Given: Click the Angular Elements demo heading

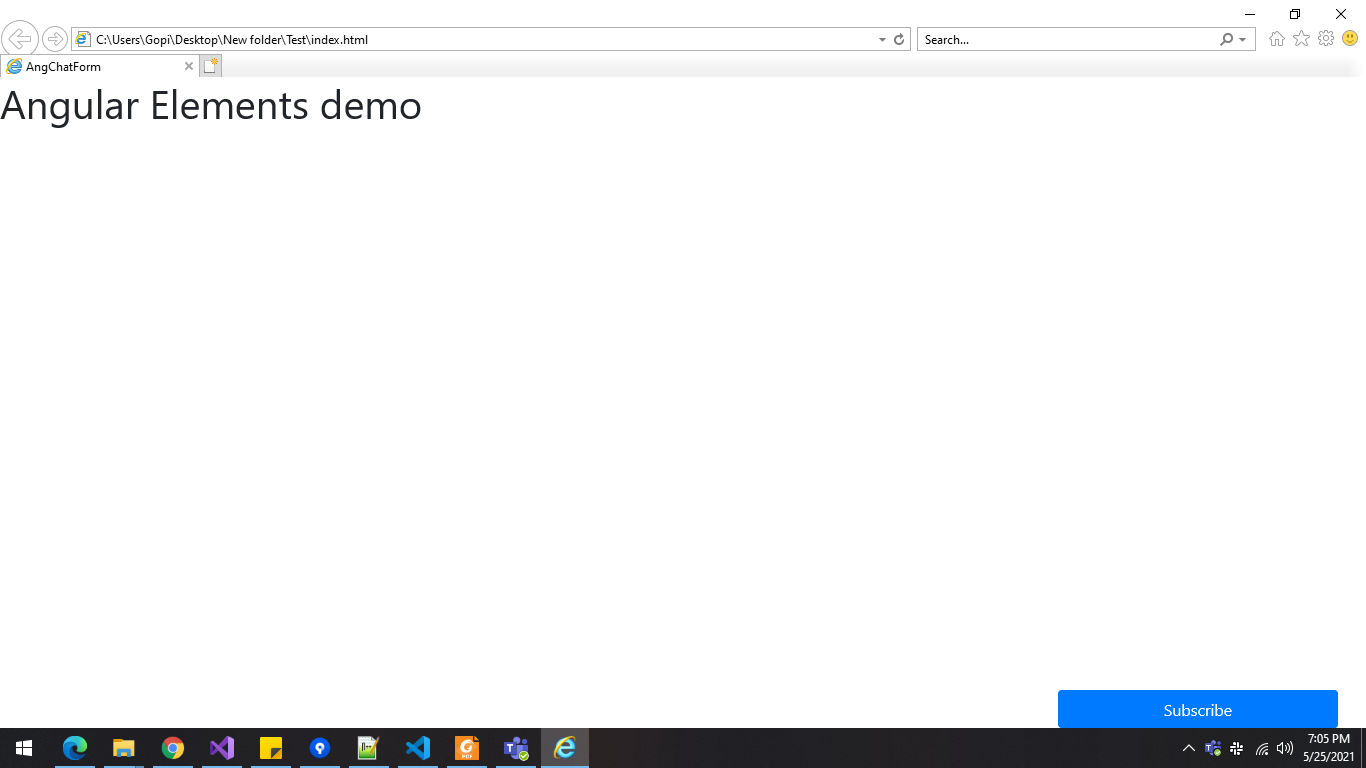Looking at the screenshot, I should (210, 105).
